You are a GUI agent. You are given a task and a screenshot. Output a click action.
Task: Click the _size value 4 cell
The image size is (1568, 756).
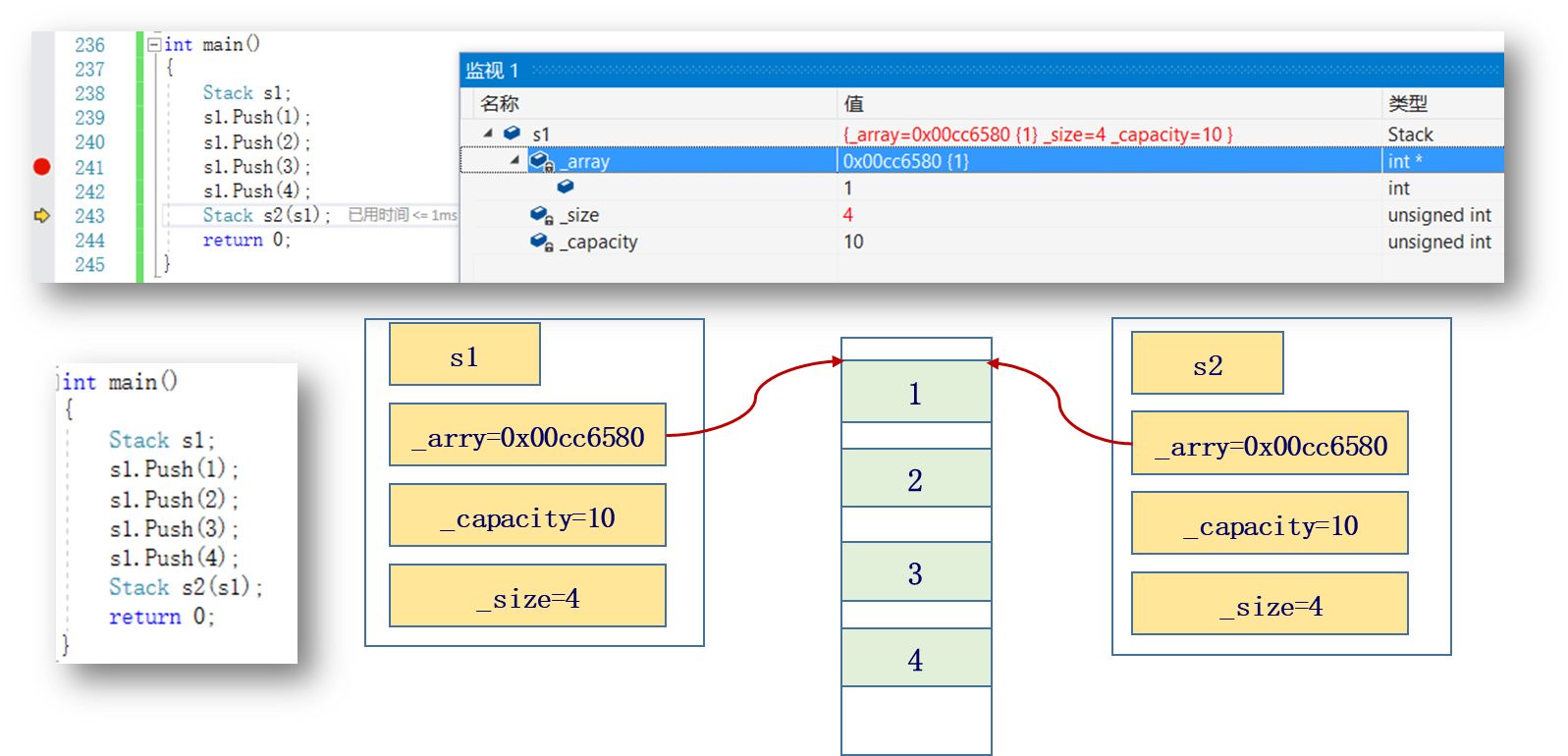pyautogui.click(x=847, y=214)
